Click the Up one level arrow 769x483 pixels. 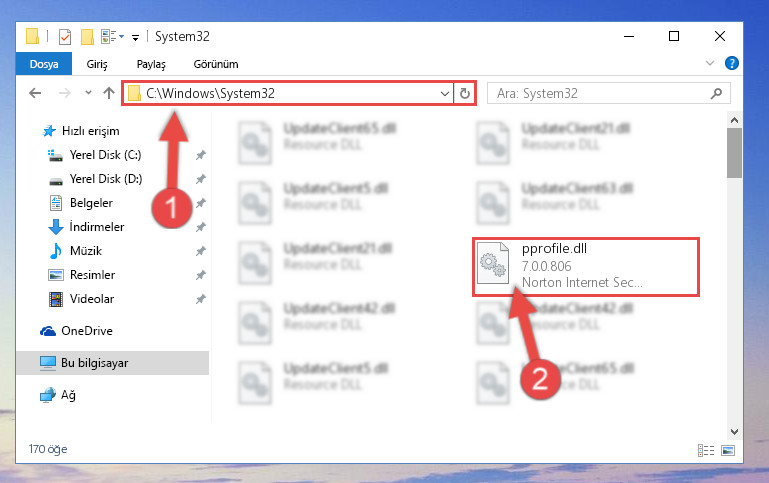point(109,93)
